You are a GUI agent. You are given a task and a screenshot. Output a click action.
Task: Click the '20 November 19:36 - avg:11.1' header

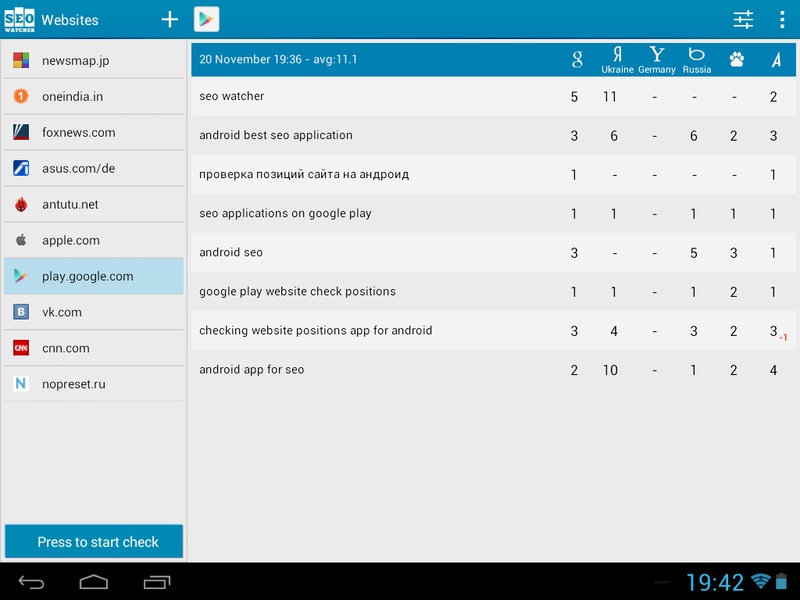point(278,59)
